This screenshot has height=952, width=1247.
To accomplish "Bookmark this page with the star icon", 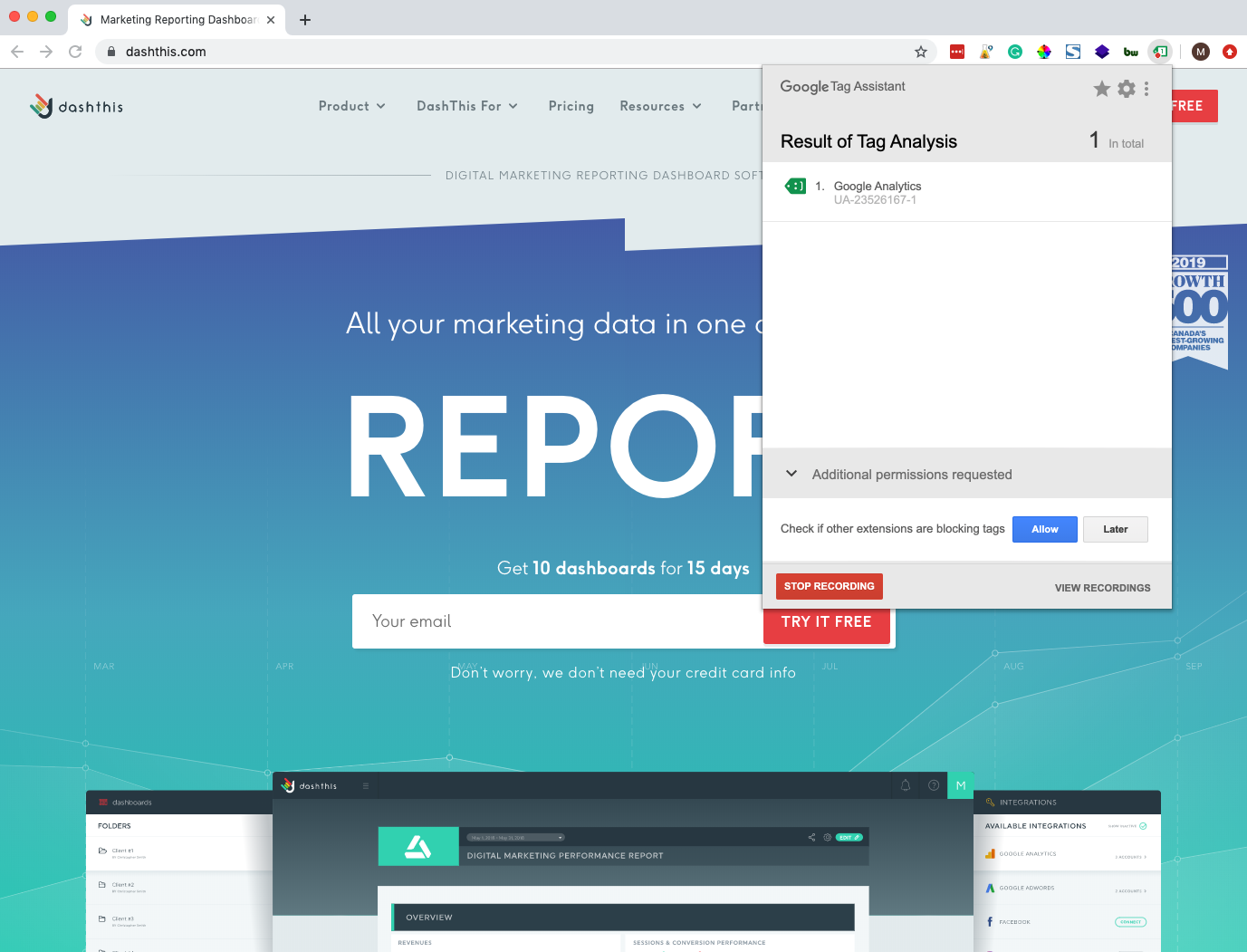I will coord(921,52).
